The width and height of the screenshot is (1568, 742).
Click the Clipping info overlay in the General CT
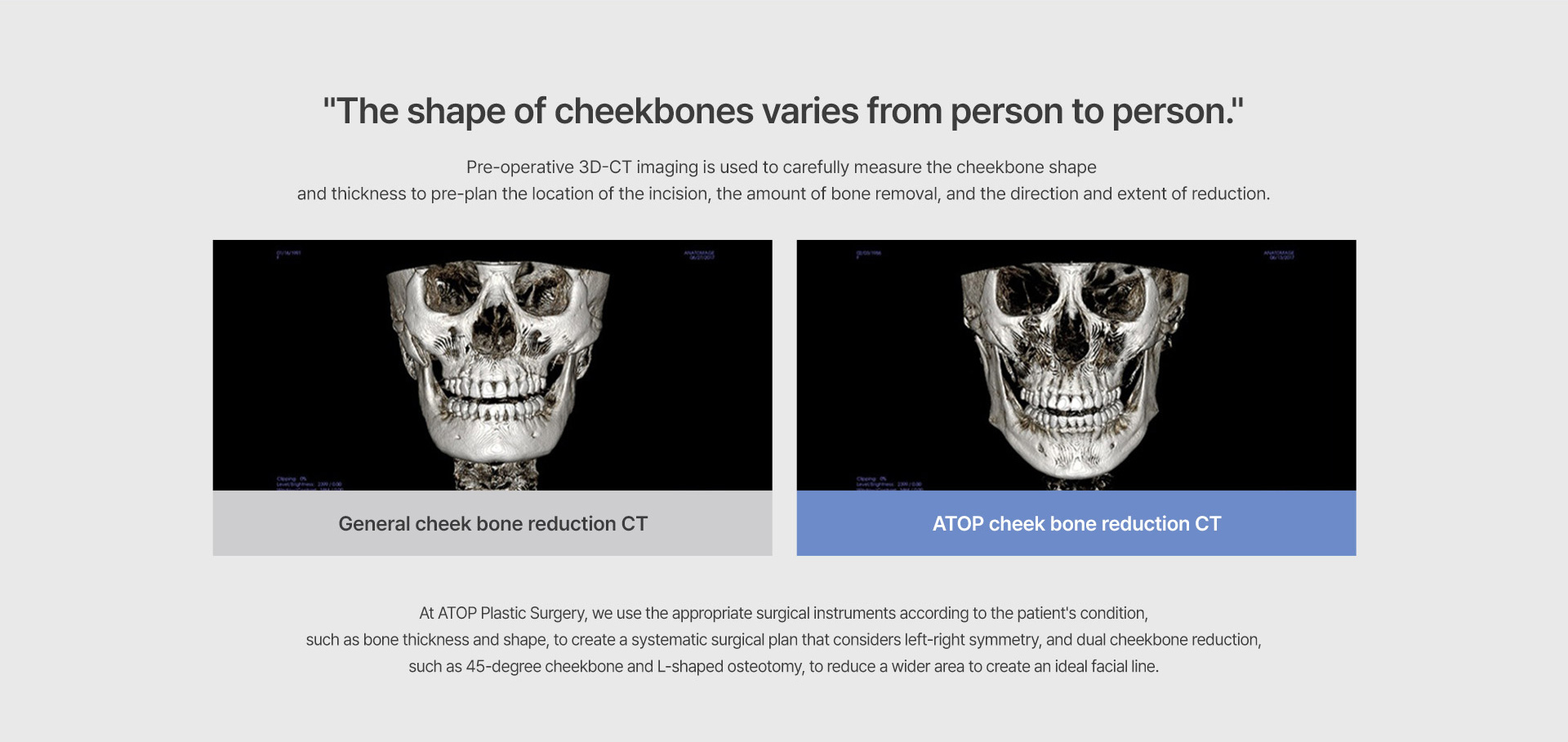pos(310,483)
